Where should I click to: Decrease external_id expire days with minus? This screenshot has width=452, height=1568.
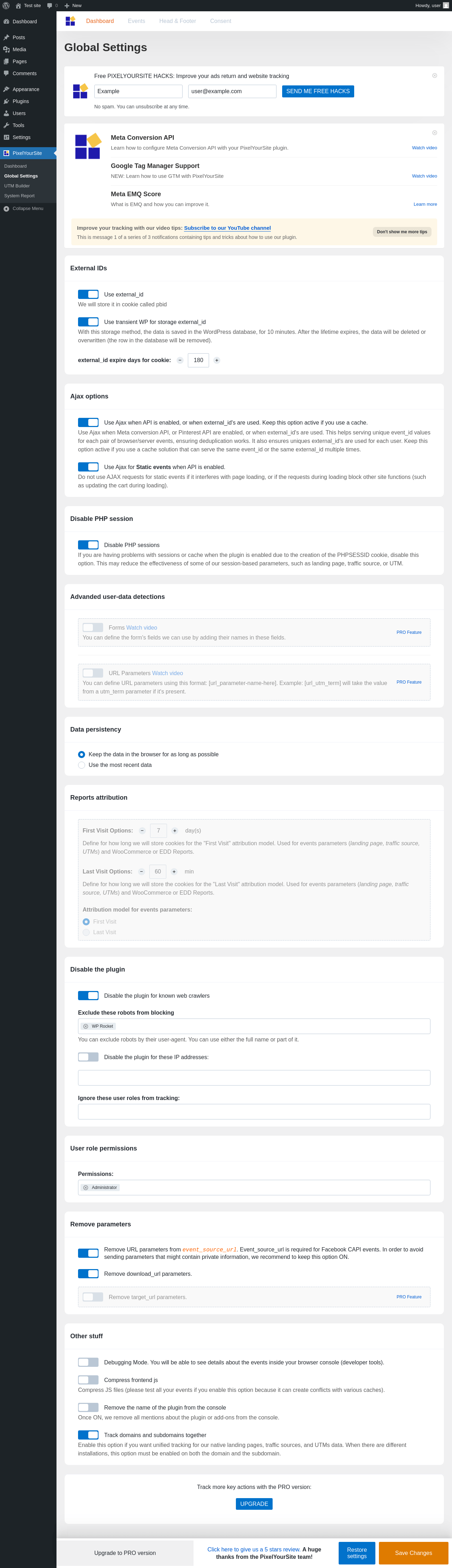pyautogui.click(x=180, y=360)
